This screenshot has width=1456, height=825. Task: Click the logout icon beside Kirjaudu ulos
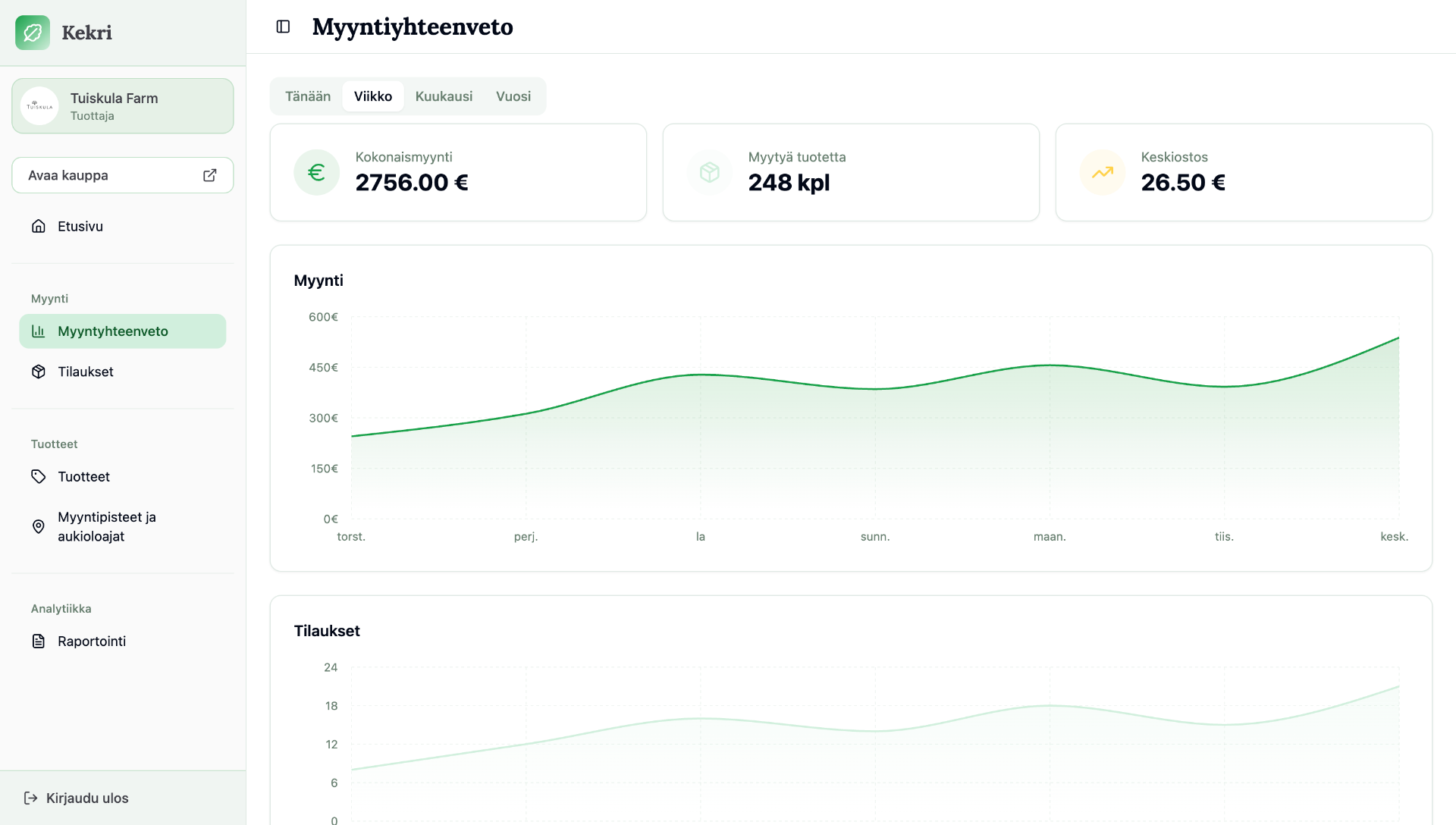point(31,798)
